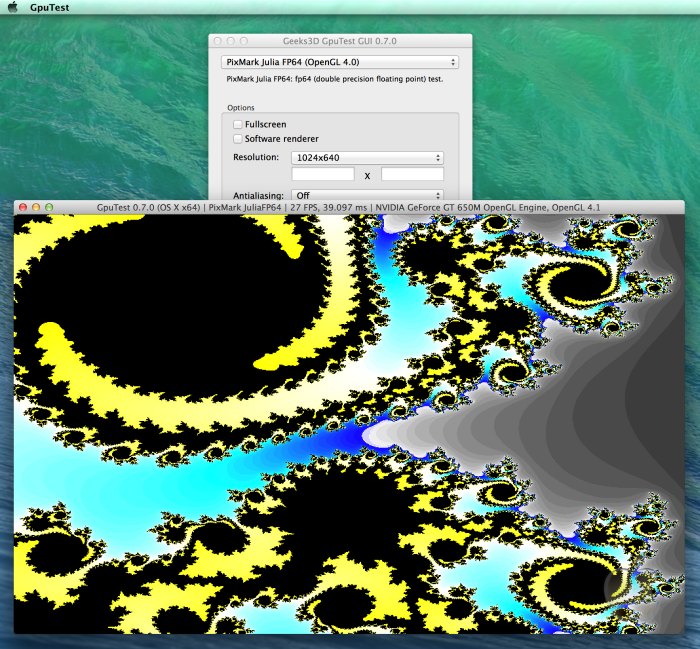The width and height of the screenshot is (700, 649).
Task: Minimize the GpuTest render window
Action: 36,207
